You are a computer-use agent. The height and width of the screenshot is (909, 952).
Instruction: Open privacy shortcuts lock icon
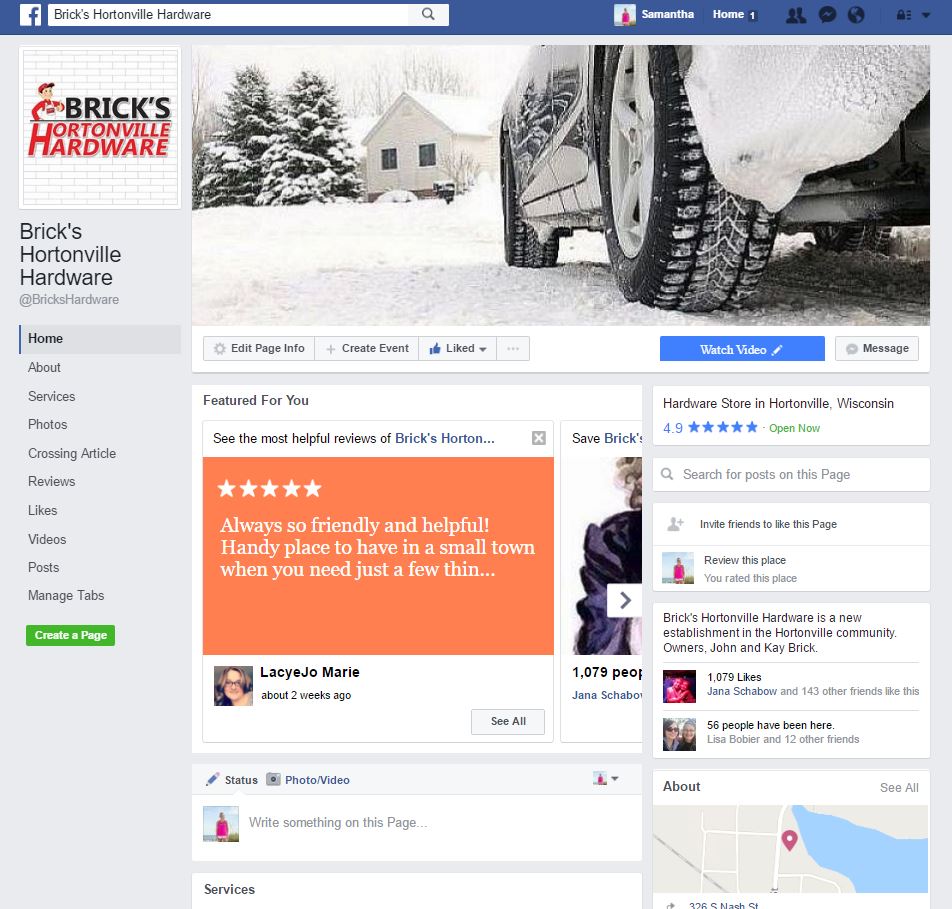point(904,15)
